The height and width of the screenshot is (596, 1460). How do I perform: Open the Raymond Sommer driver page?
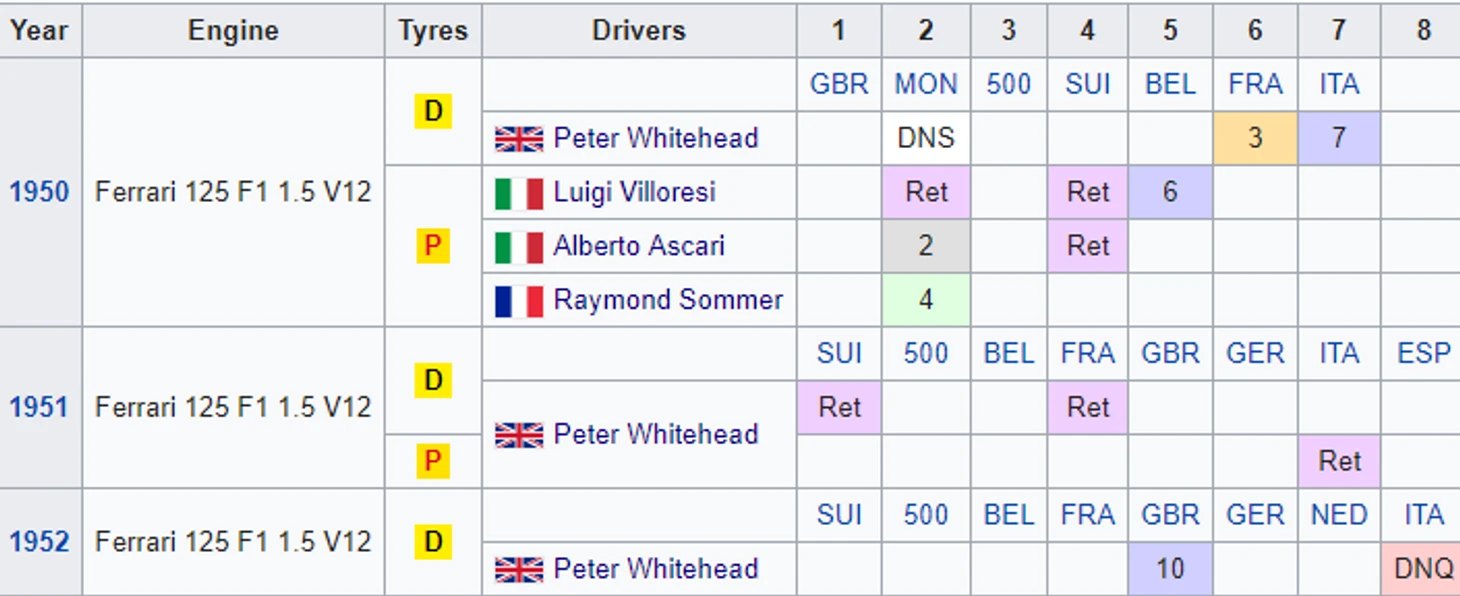(x=668, y=300)
